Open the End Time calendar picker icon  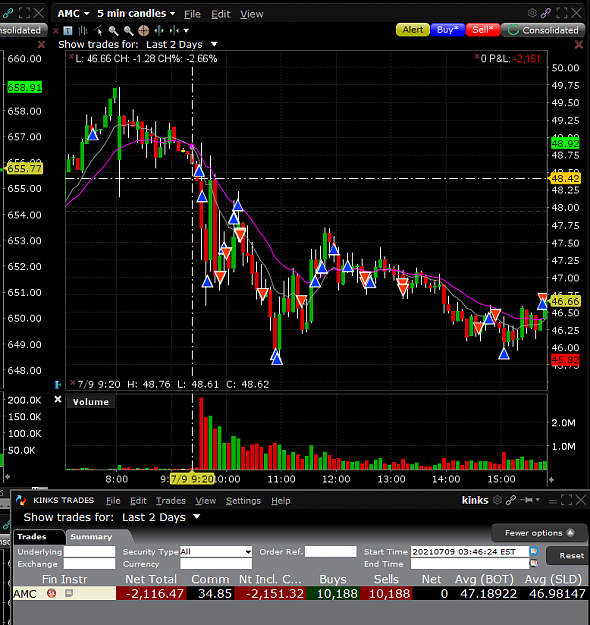(x=533, y=563)
